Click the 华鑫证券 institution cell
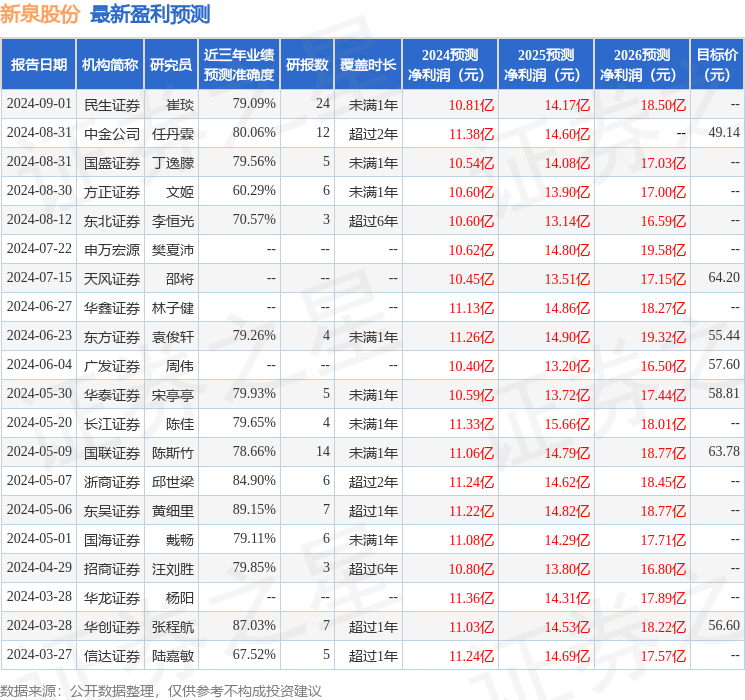The image size is (745, 700). tap(112, 308)
